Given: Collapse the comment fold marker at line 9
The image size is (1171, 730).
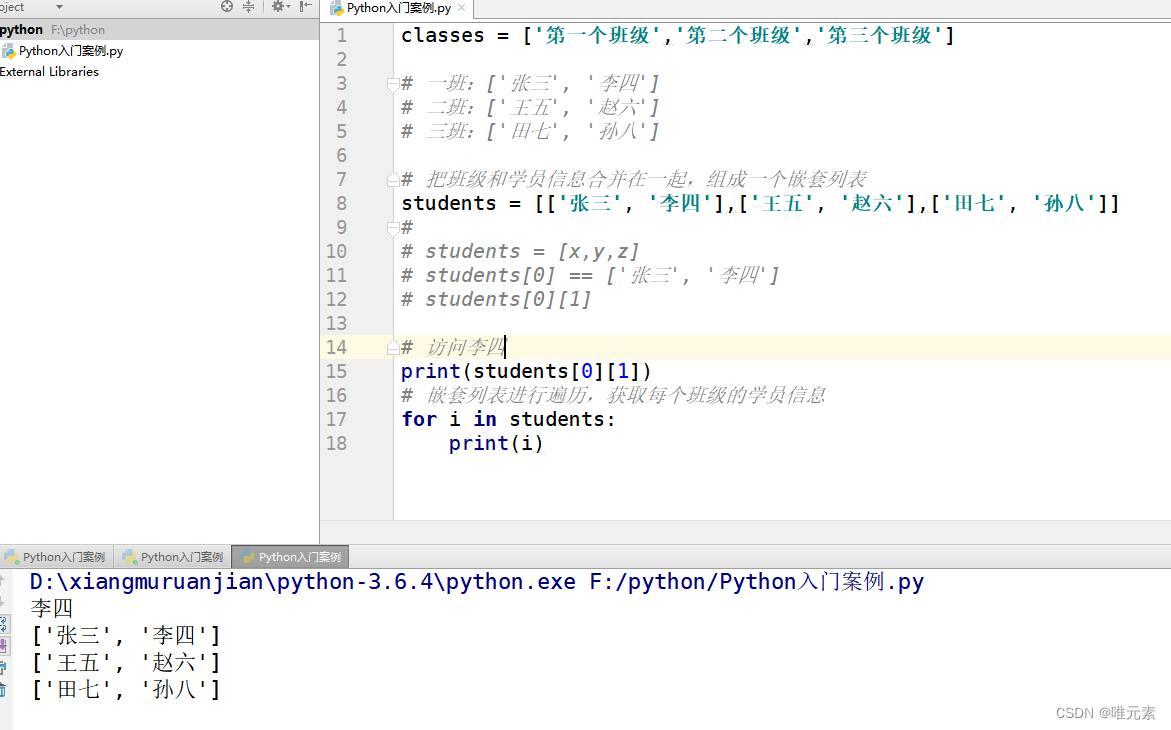Looking at the screenshot, I should coord(393,227).
